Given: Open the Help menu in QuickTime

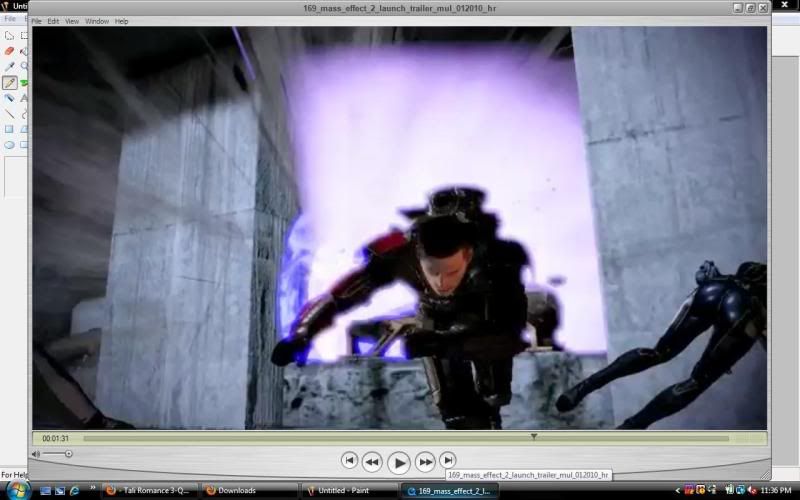Looking at the screenshot, I should [x=122, y=21].
